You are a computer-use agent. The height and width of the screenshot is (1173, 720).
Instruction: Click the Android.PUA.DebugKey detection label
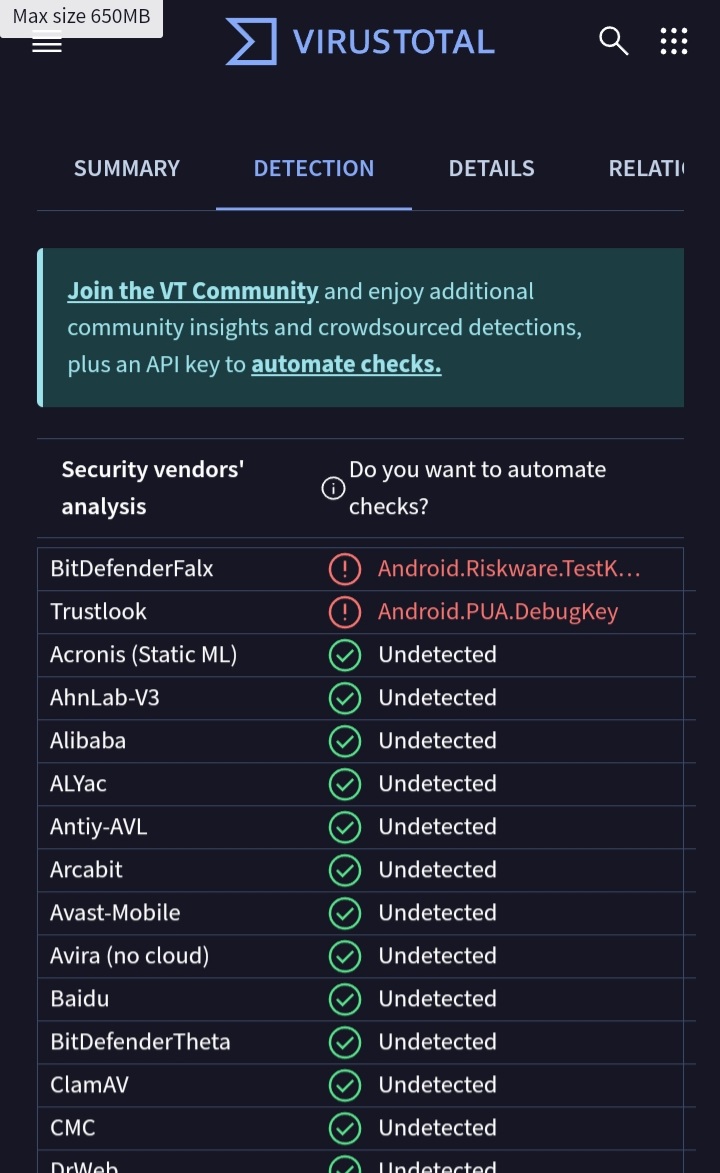(498, 612)
